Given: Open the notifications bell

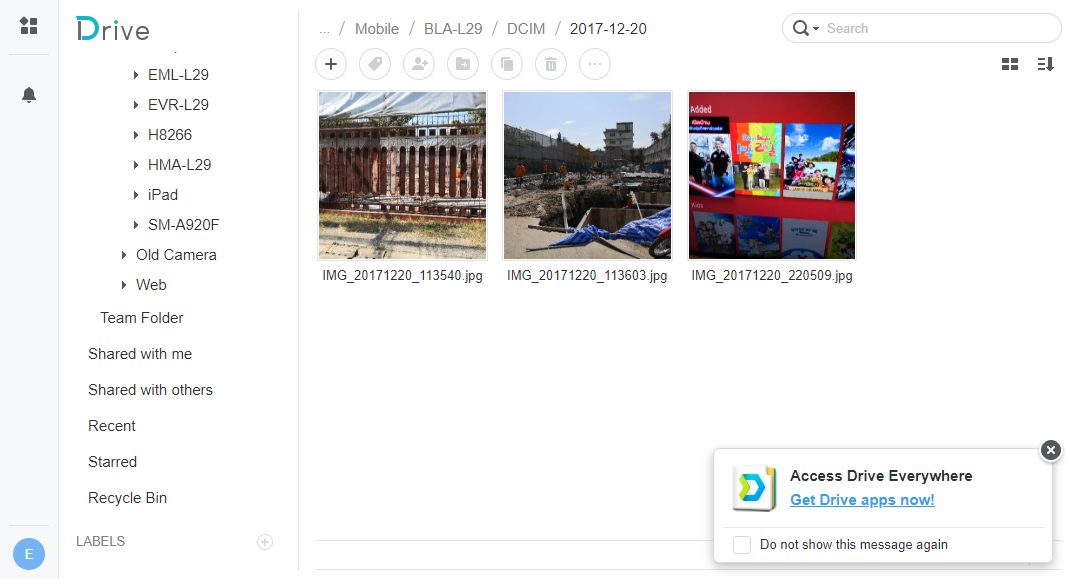Looking at the screenshot, I should coord(29,95).
